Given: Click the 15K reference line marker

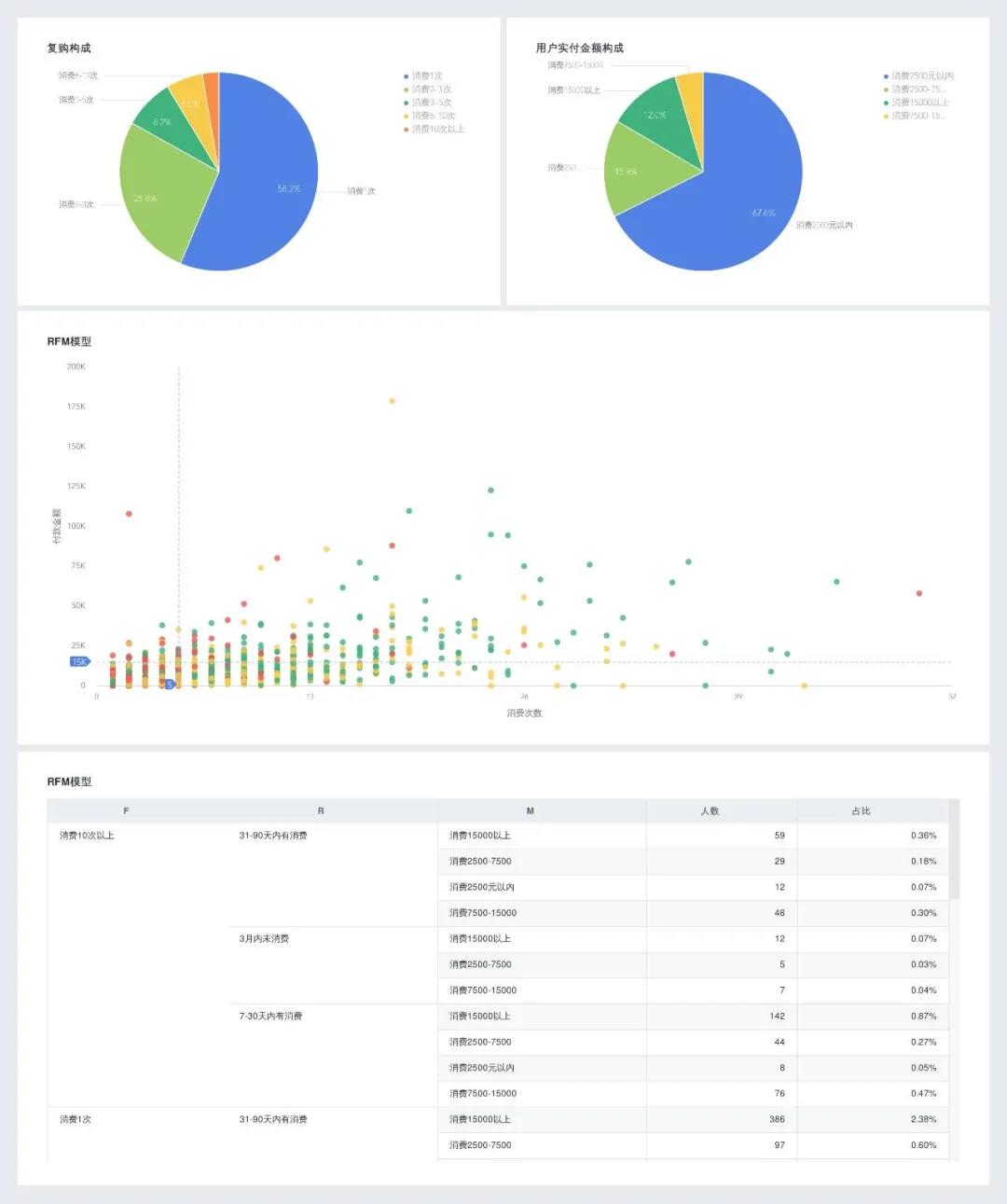Looking at the screenshot, I should (x=79, y=662).
